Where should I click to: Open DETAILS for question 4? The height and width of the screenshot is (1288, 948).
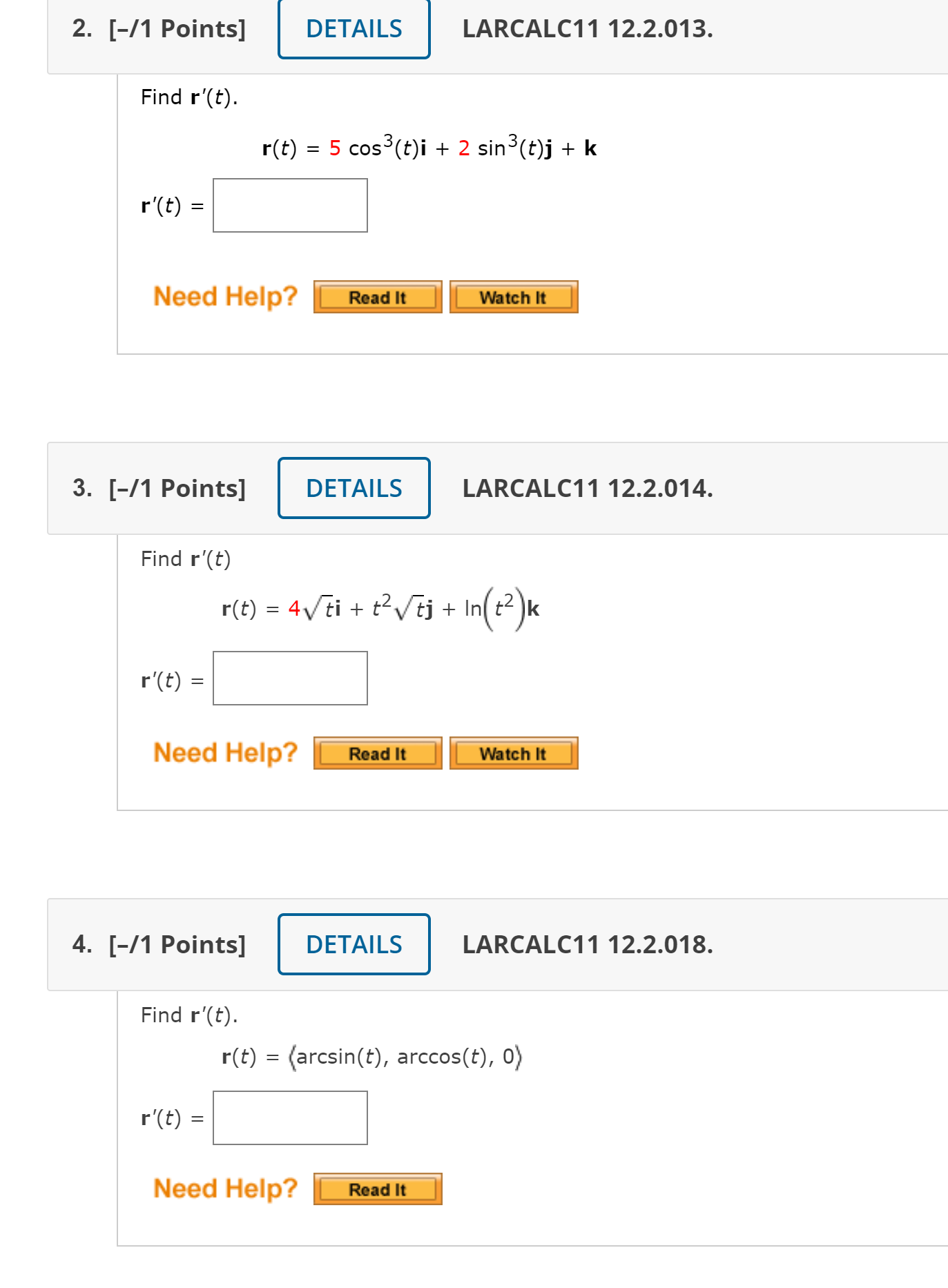click(353, 944)
